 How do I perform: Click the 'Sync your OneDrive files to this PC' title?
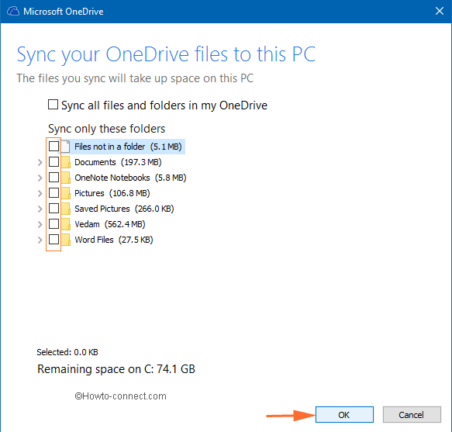[x=166, y=55]
